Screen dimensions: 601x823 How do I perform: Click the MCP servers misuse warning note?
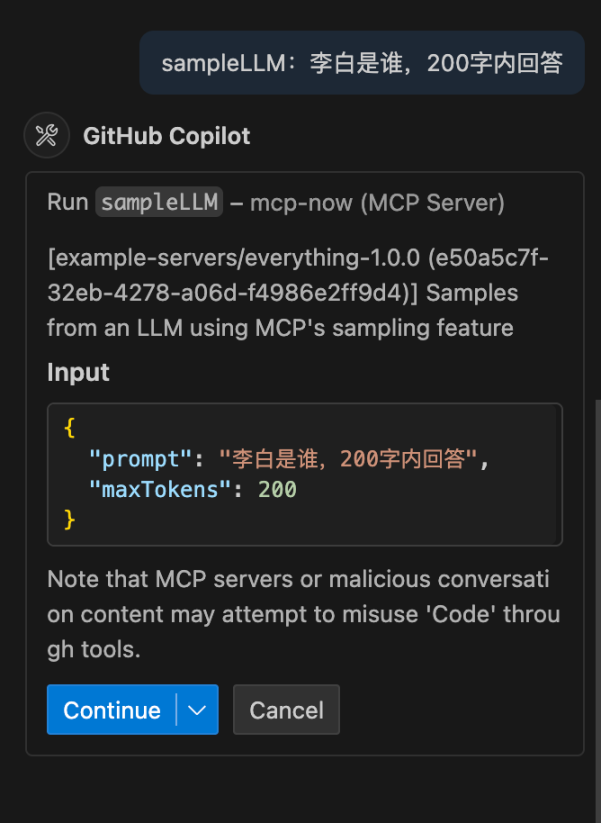(298, 614)
